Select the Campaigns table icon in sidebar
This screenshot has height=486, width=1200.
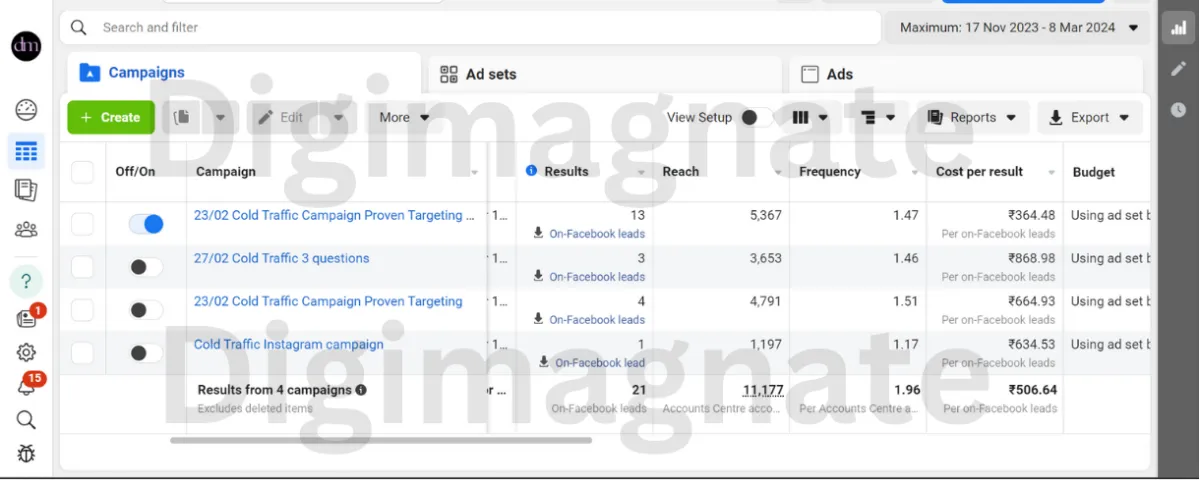coord(26,151)
